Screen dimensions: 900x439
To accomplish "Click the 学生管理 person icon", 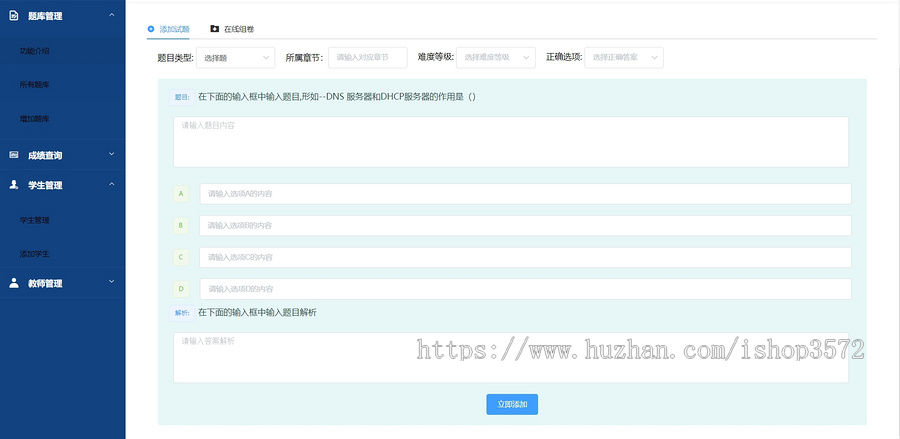I will [14, 185].
